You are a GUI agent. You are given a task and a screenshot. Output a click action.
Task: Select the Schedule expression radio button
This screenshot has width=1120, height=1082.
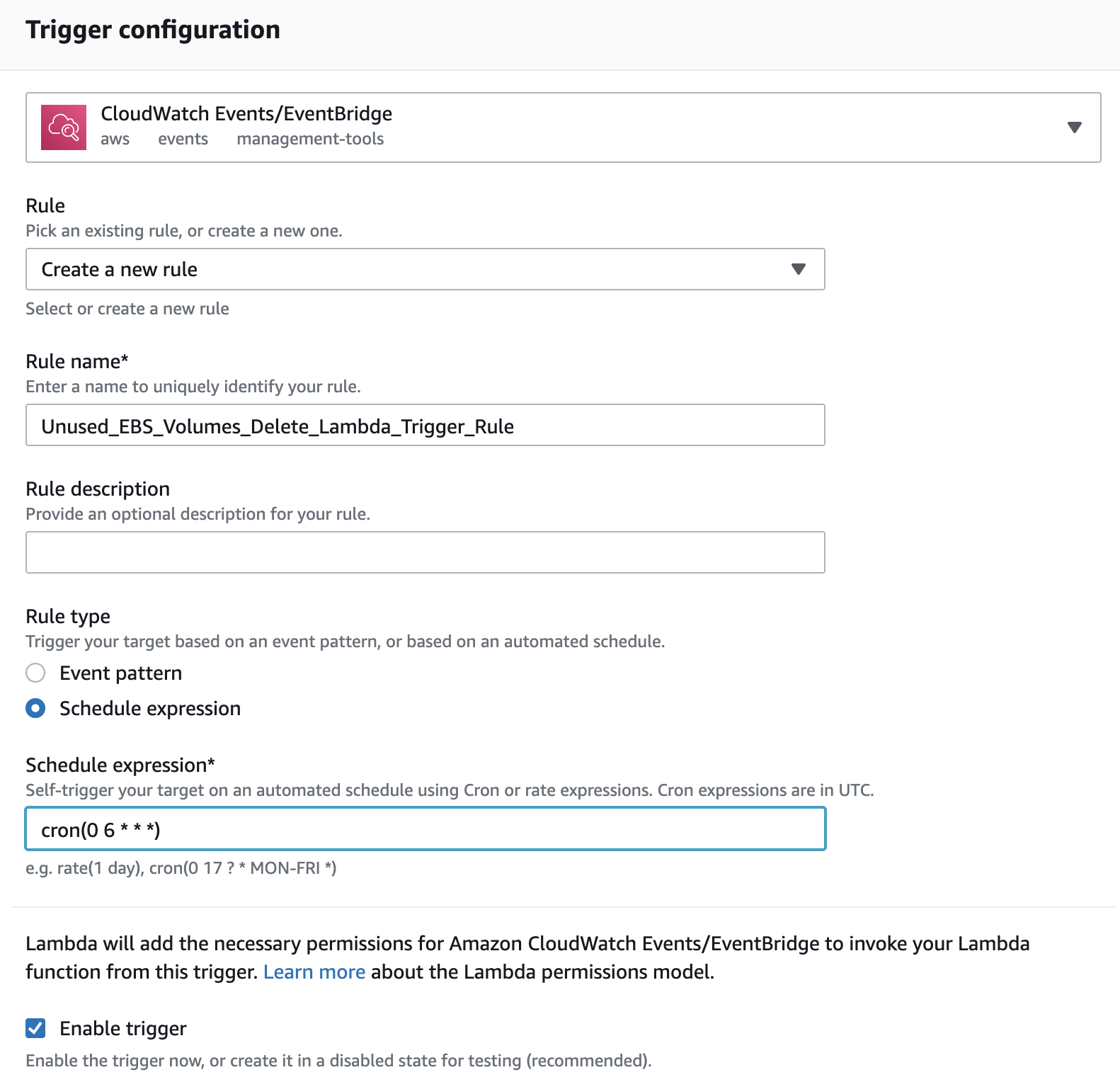click(35, 708)
